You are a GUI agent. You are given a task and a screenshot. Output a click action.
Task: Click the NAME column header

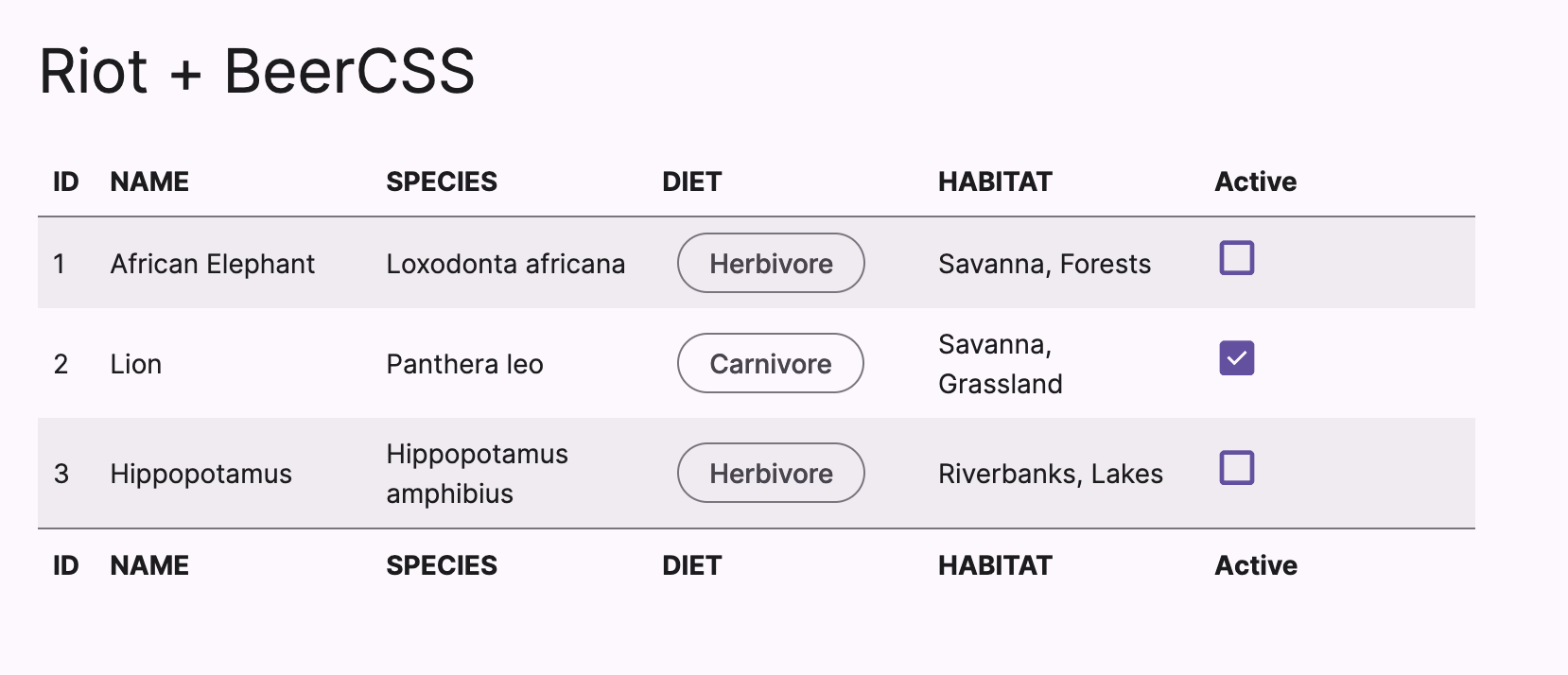(x=149, y=181)
